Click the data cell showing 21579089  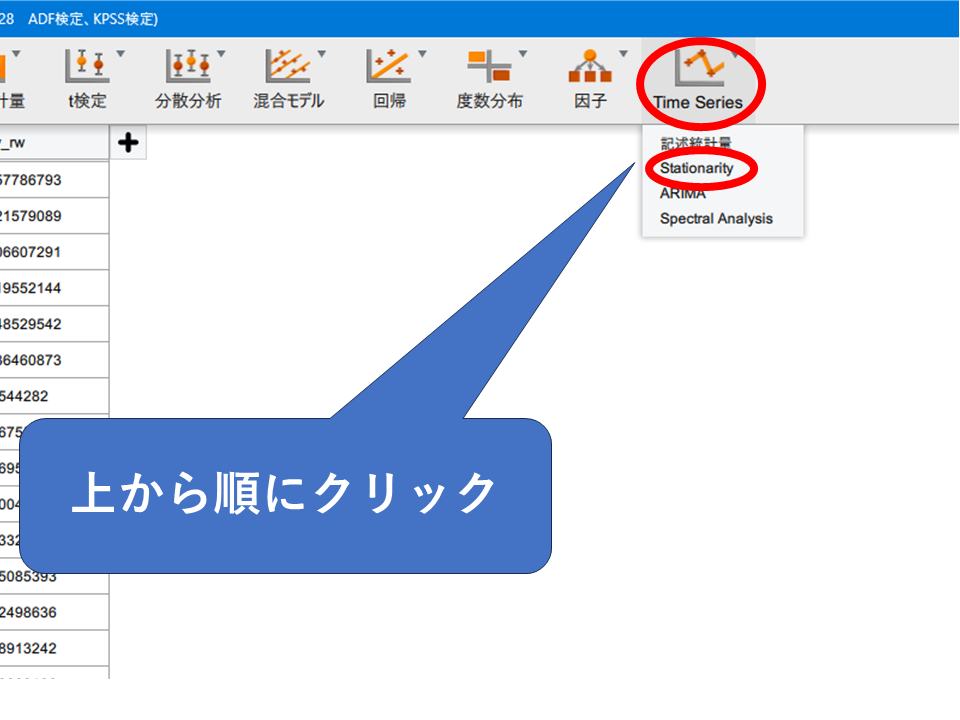[x=50, y=216]
